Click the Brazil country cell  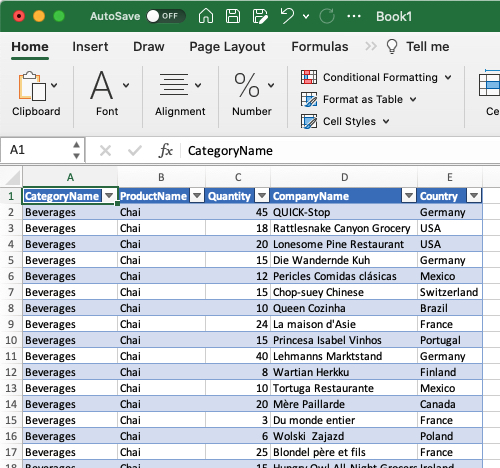pyautogui.click(x=450, y=308)
